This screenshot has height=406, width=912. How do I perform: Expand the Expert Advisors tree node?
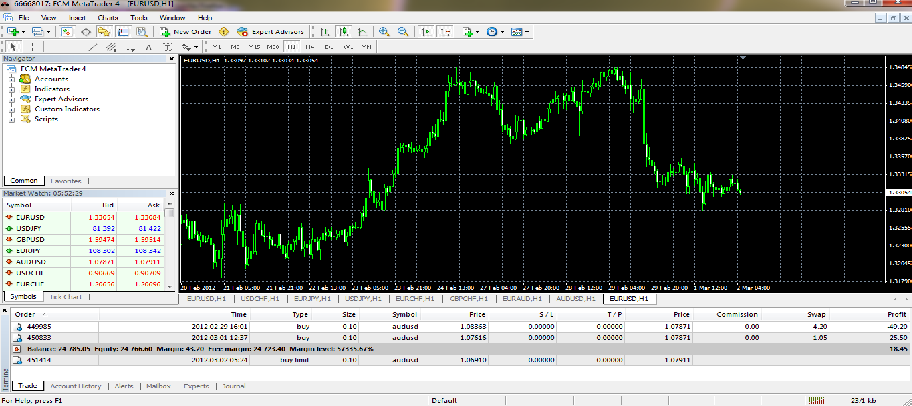[x=11, y=99]
